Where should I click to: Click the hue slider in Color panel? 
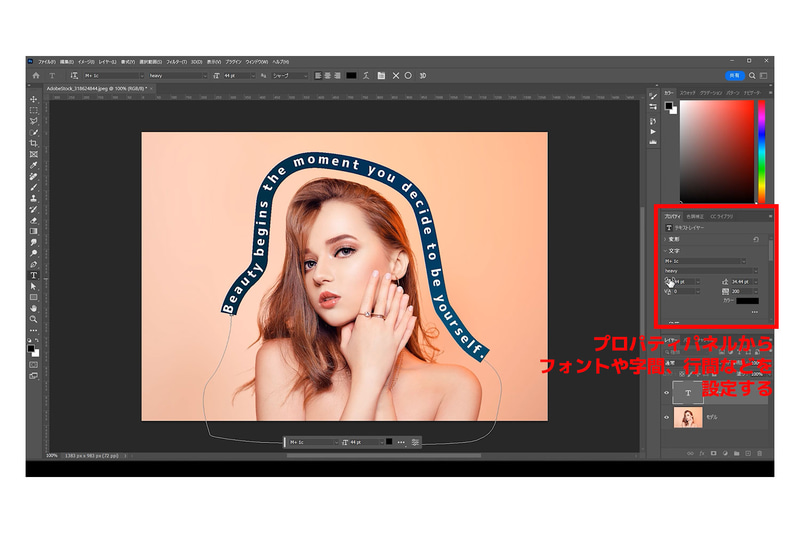762,151
